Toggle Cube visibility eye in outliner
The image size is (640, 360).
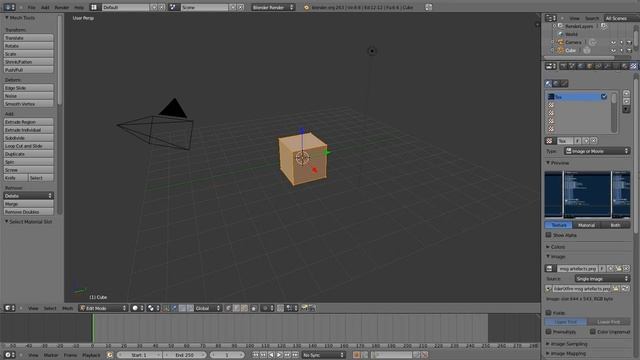pyautogui.click(x=613, y=50)
